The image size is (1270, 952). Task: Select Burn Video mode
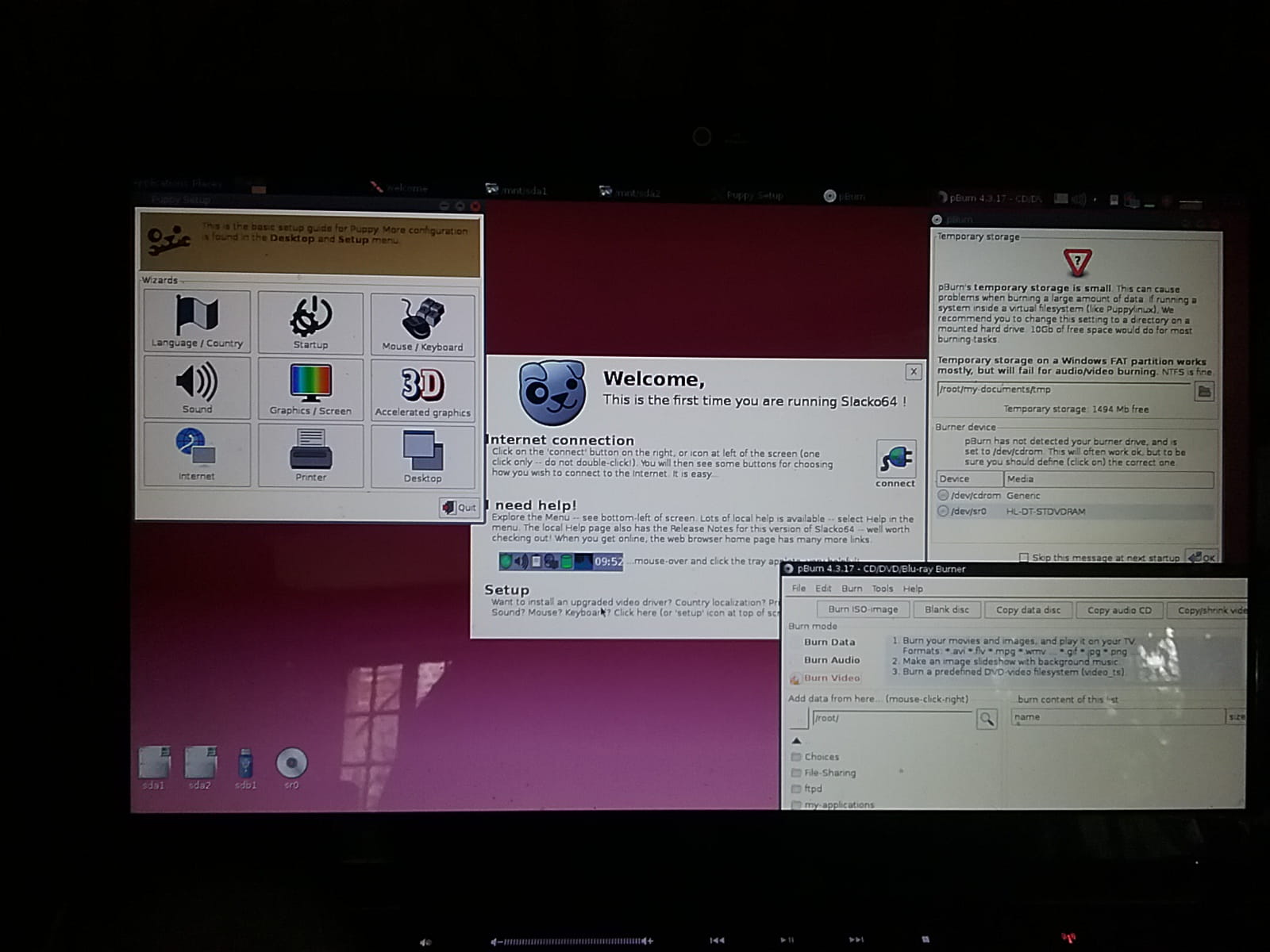825,678
